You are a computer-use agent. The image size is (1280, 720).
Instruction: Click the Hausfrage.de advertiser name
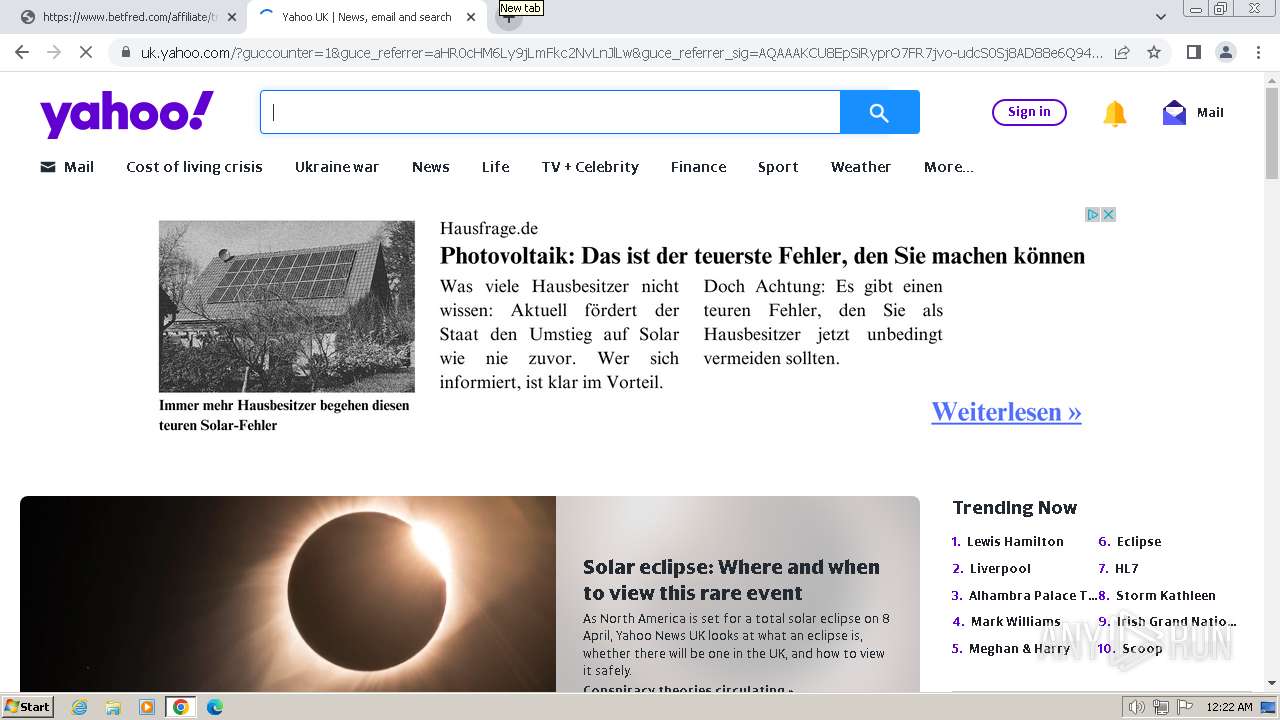pyautogui.click(x=489, y=228)
